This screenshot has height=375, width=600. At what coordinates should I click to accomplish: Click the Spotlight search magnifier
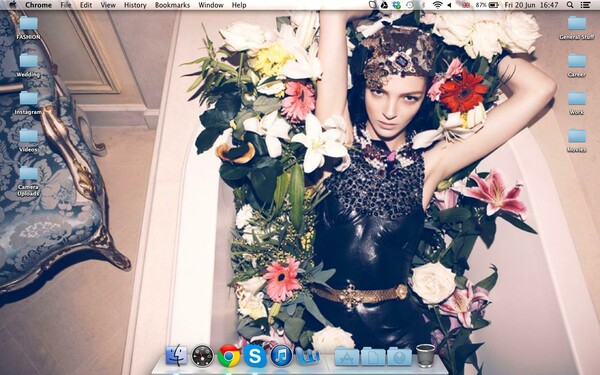click(570, 5)
